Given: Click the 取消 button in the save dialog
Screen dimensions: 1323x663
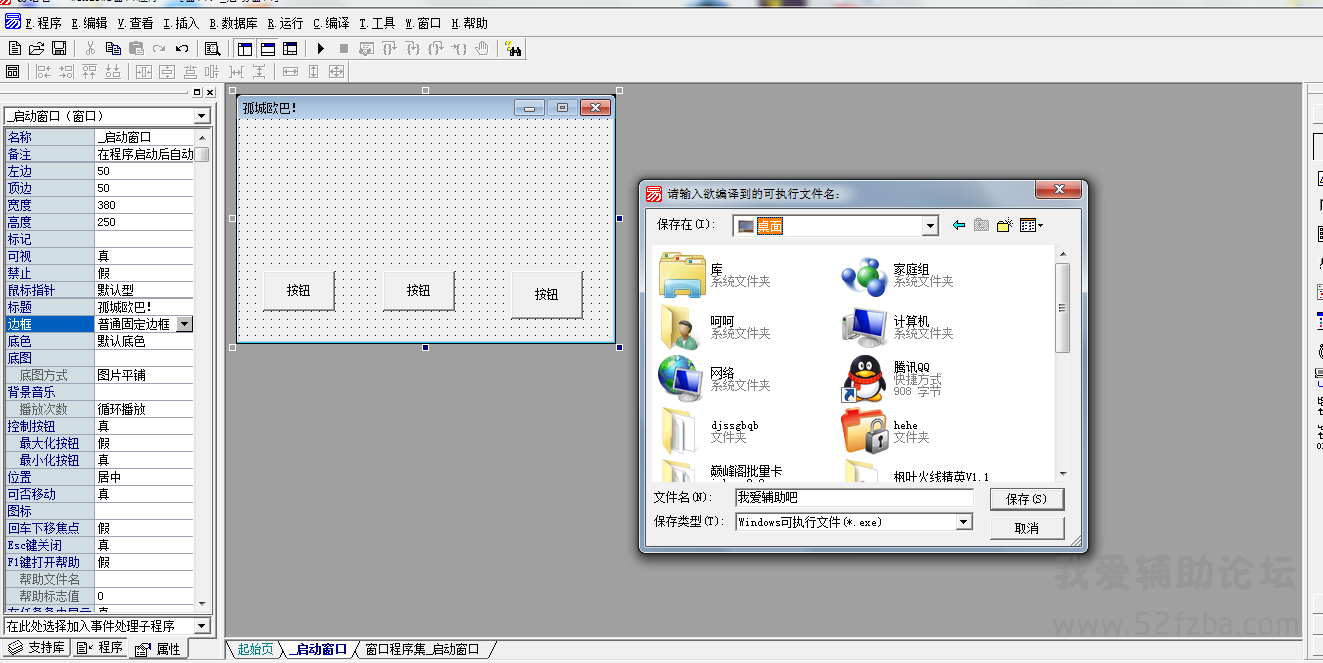Looking at the screenshot, I should pyautogui.click(x=1027, y=528).
